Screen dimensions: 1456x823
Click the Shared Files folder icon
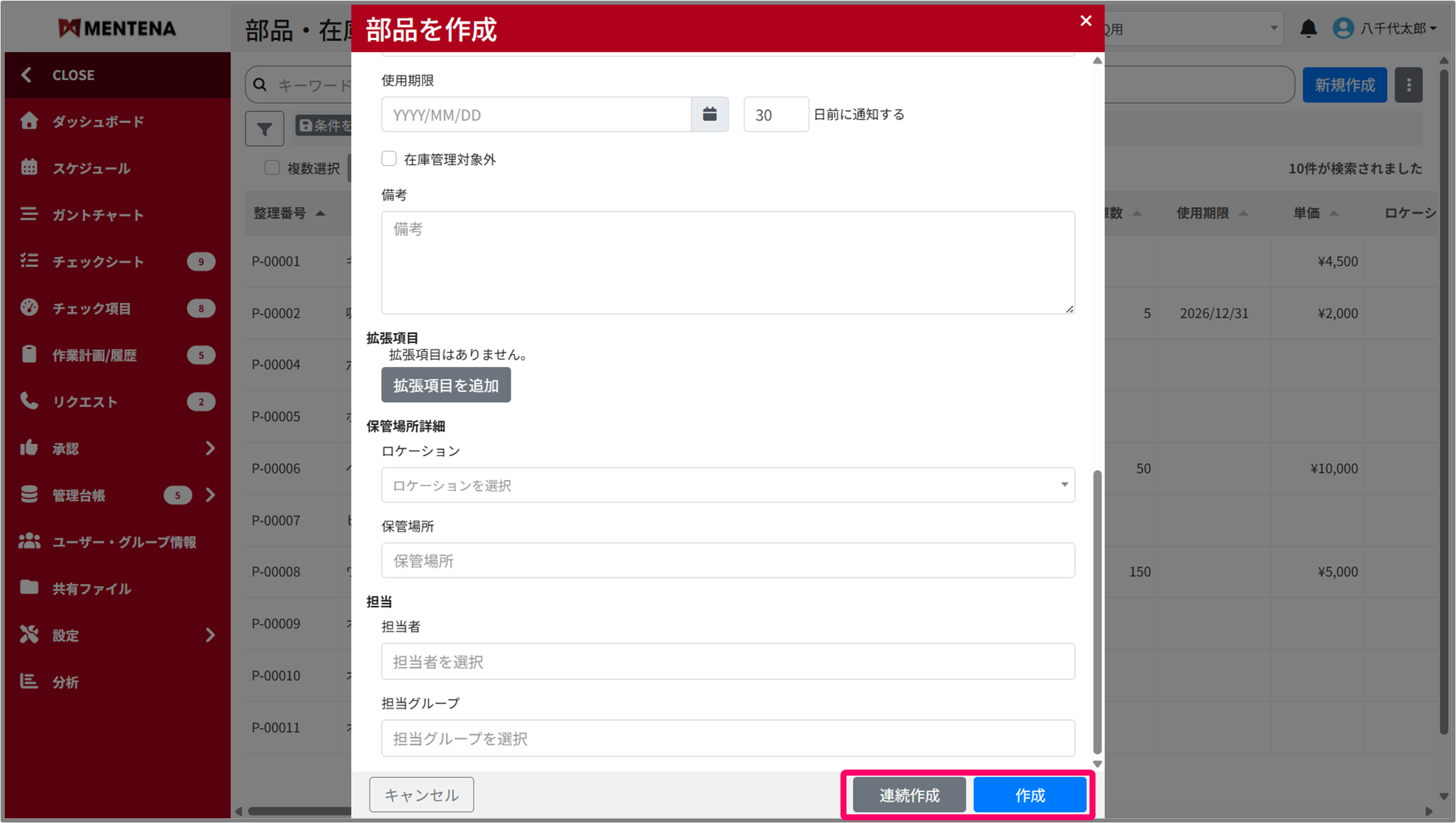point(29,588)
